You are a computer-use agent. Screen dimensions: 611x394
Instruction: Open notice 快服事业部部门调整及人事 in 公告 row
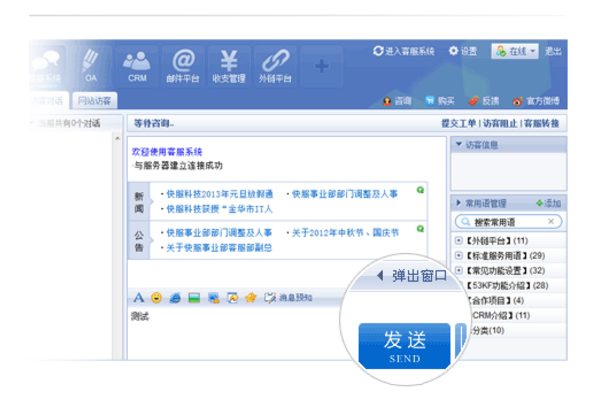(219, 233)
